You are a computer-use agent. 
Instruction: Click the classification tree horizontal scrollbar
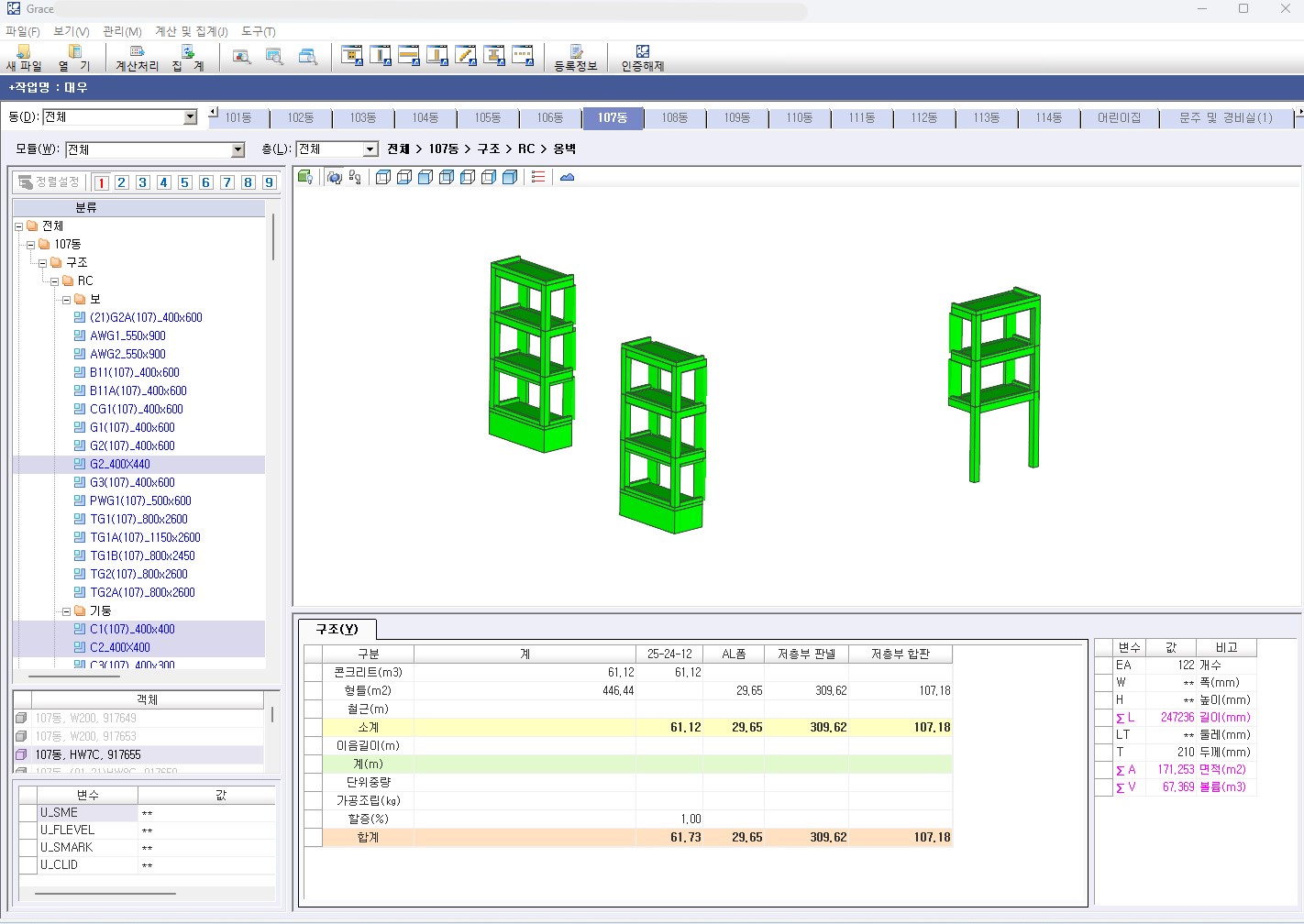pos(74,676)
